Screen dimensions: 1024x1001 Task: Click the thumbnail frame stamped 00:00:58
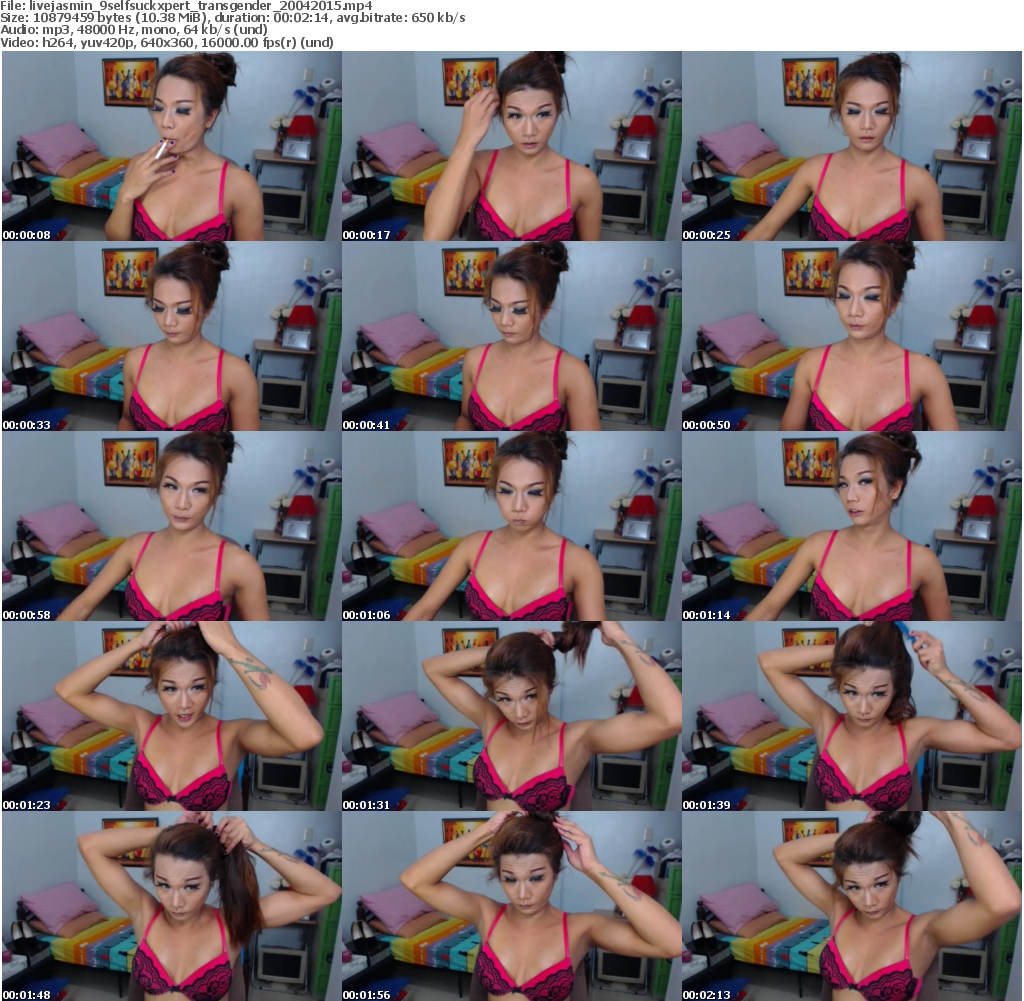(172, 526)
